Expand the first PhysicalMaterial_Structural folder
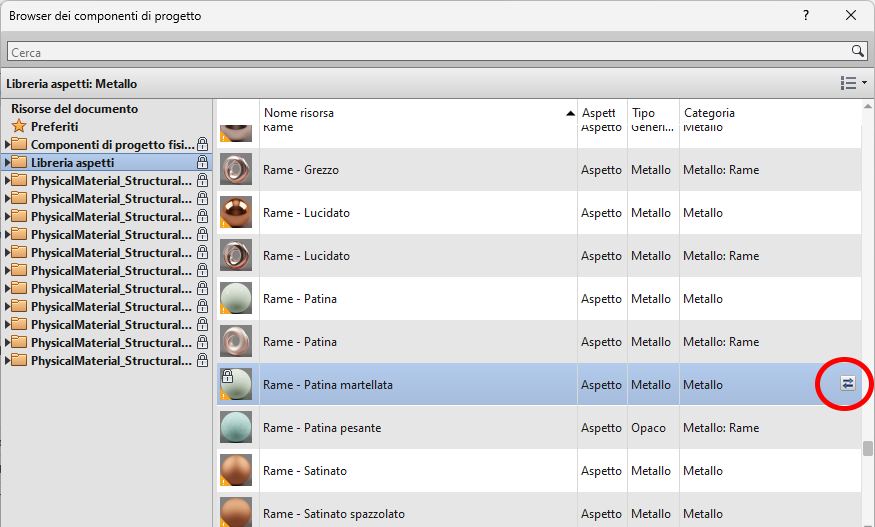Viewport: 875px width, 527px height. tap(8, 181)
